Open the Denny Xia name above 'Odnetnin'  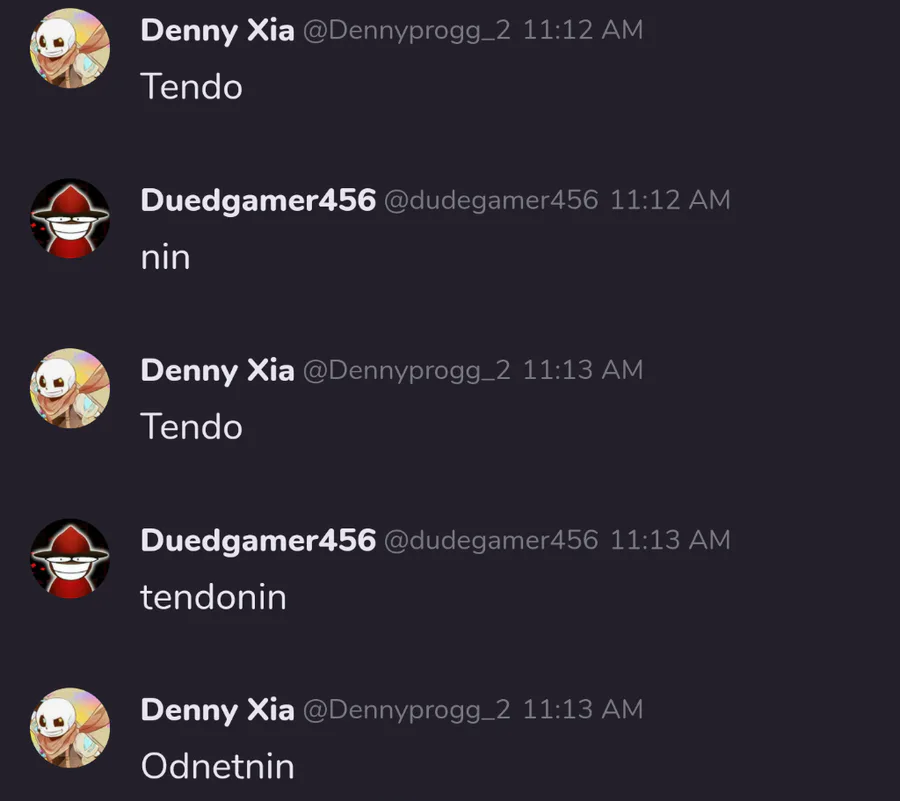[218, 710]
